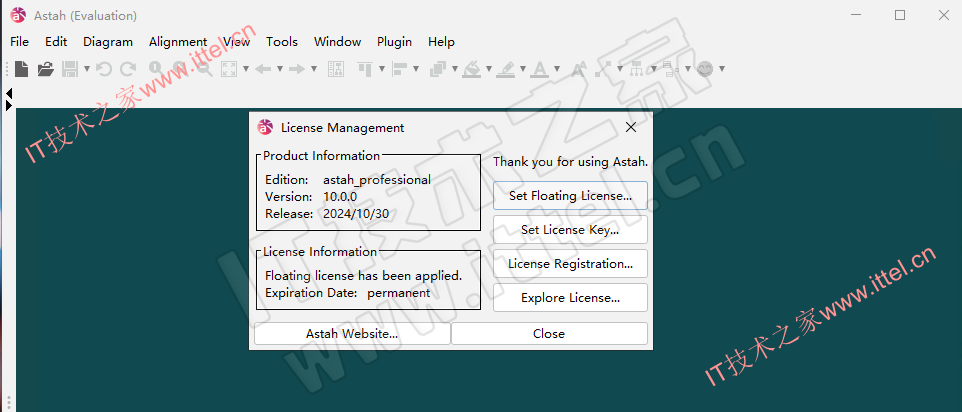Image resolution: width=962 pixels, height=412 pixels.
Task: Click the Zoom 100% magnifier icon
Action: (155, 69)
